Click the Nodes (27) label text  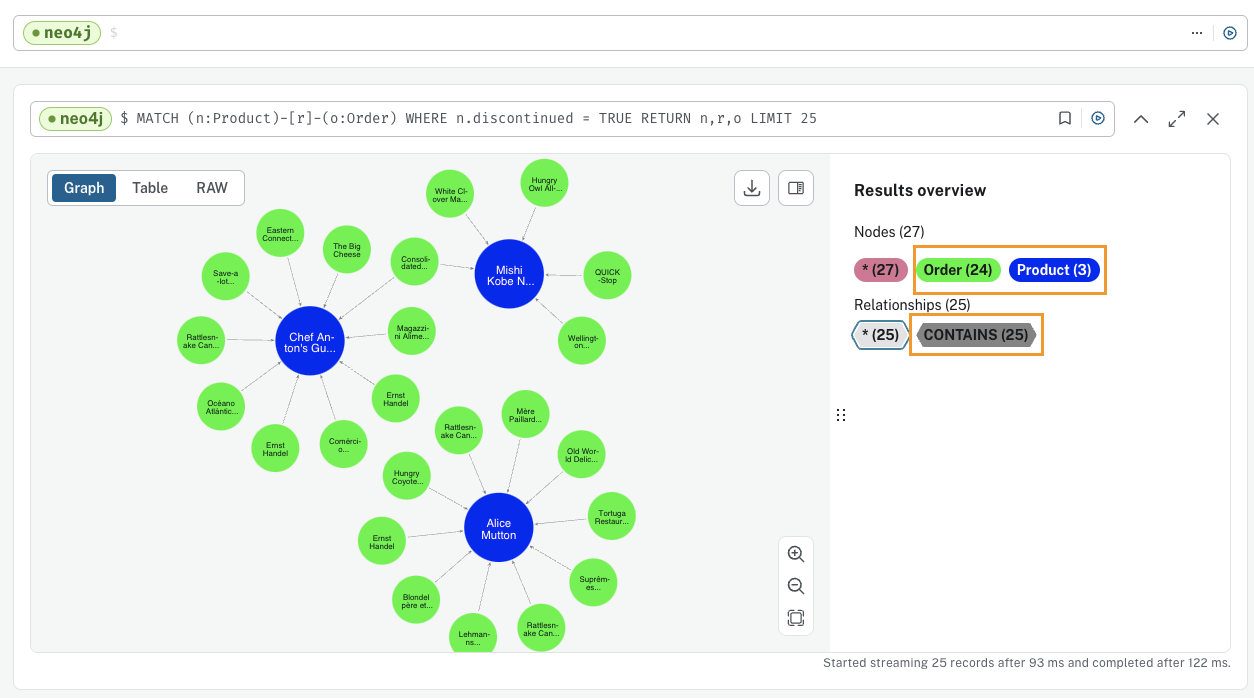pyautogui.click(x=889, y=232)
